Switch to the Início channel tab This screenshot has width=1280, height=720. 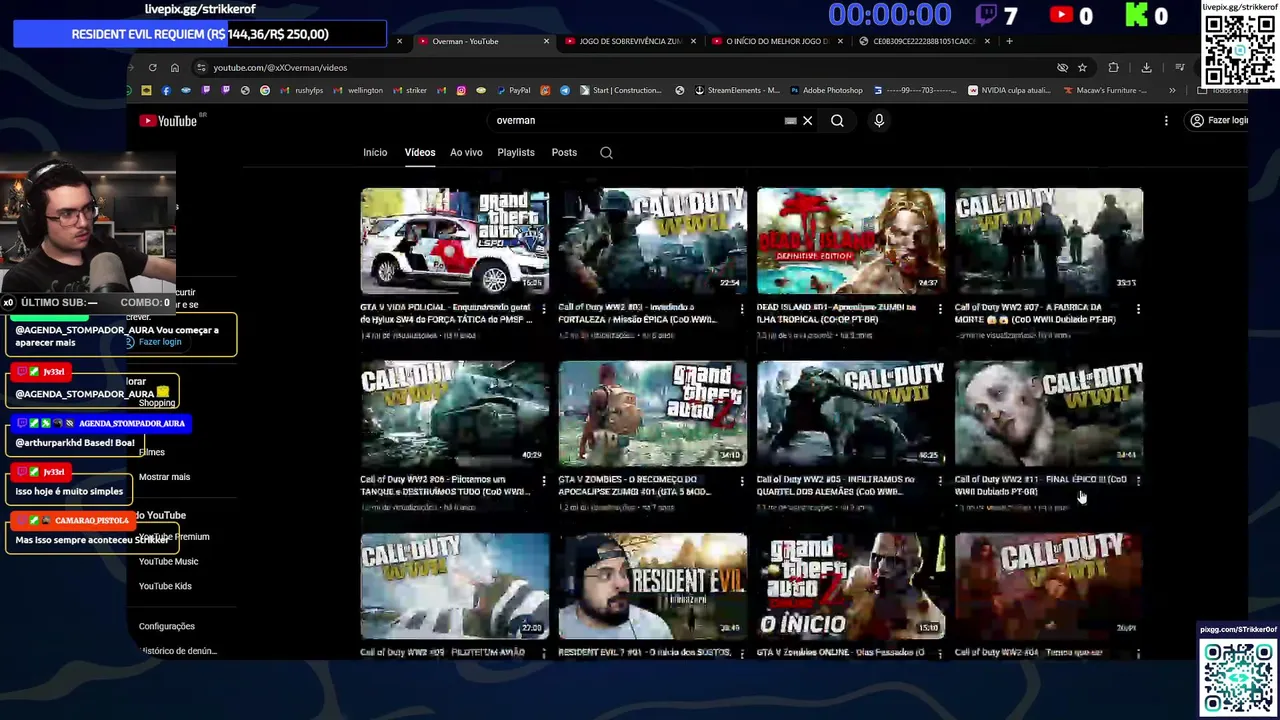click(375, 153)
